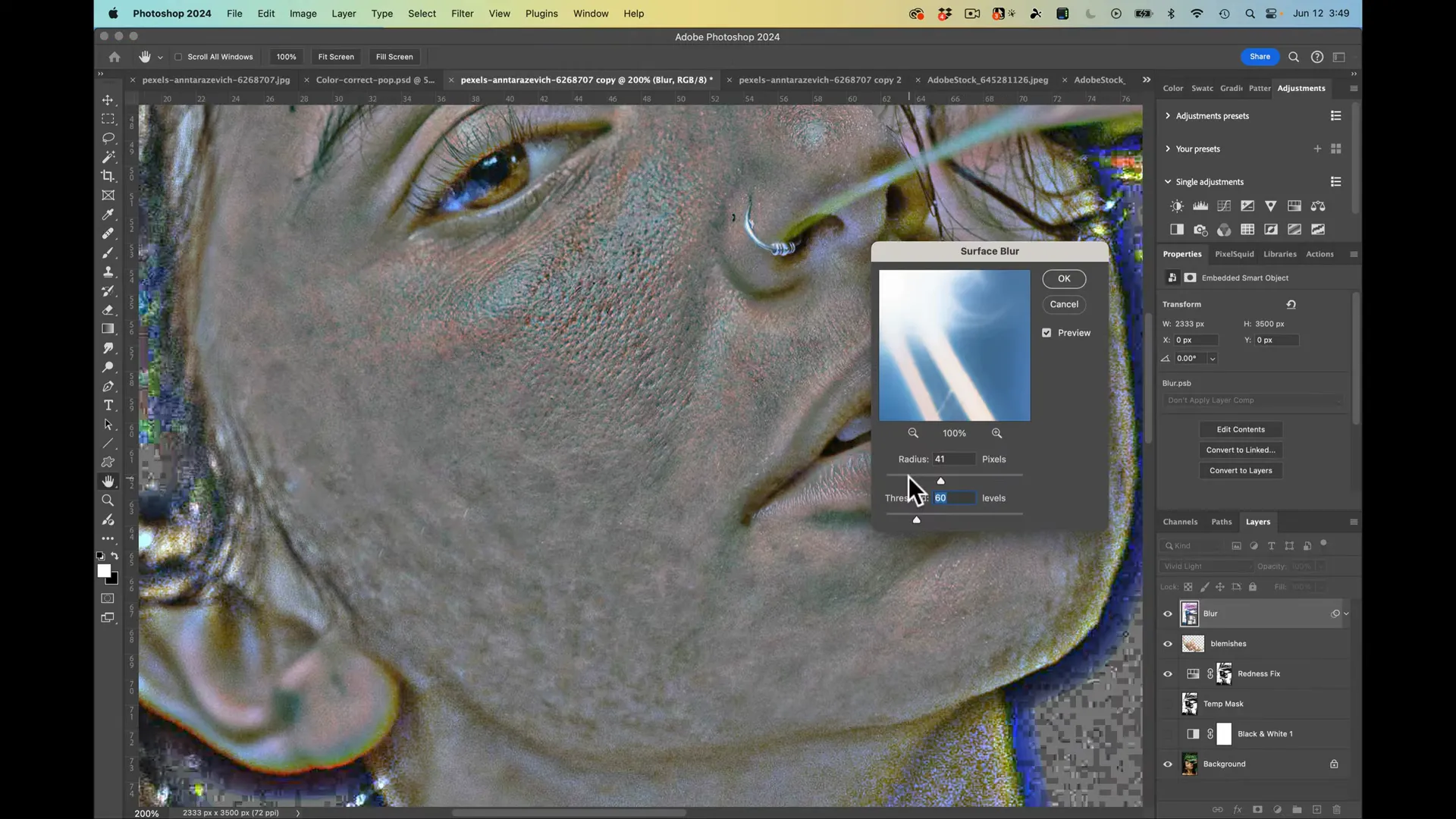This screenshot has height=819, width=1456.
Task: Click the Zoom tool in toolbar
Action: coord(109,500)
